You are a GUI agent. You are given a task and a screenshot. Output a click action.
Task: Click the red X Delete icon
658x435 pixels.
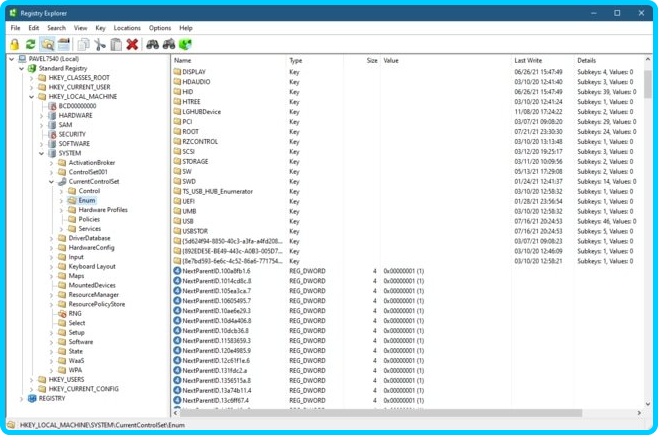132,44
